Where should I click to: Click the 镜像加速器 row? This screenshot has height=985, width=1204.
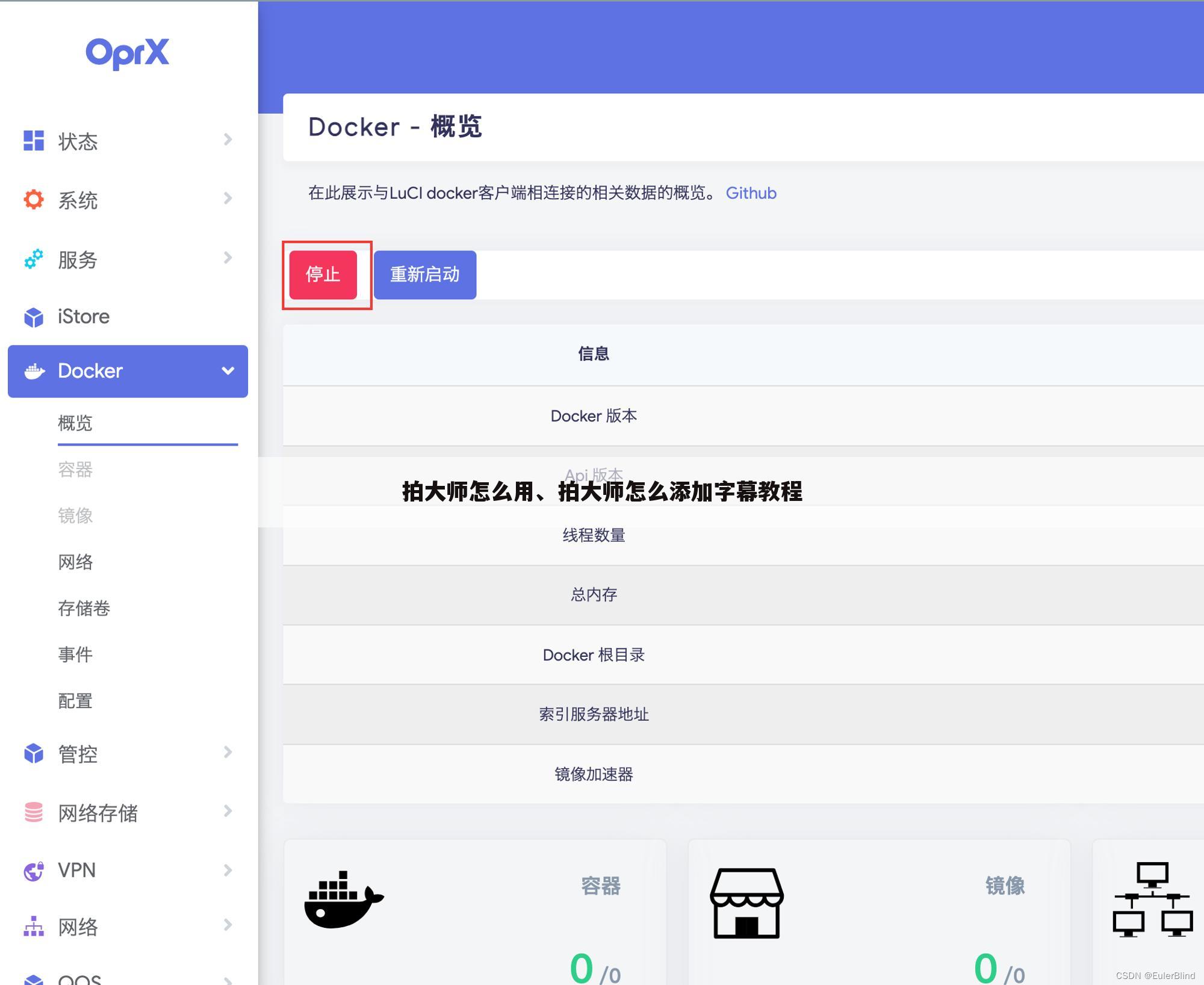(743, 774)
